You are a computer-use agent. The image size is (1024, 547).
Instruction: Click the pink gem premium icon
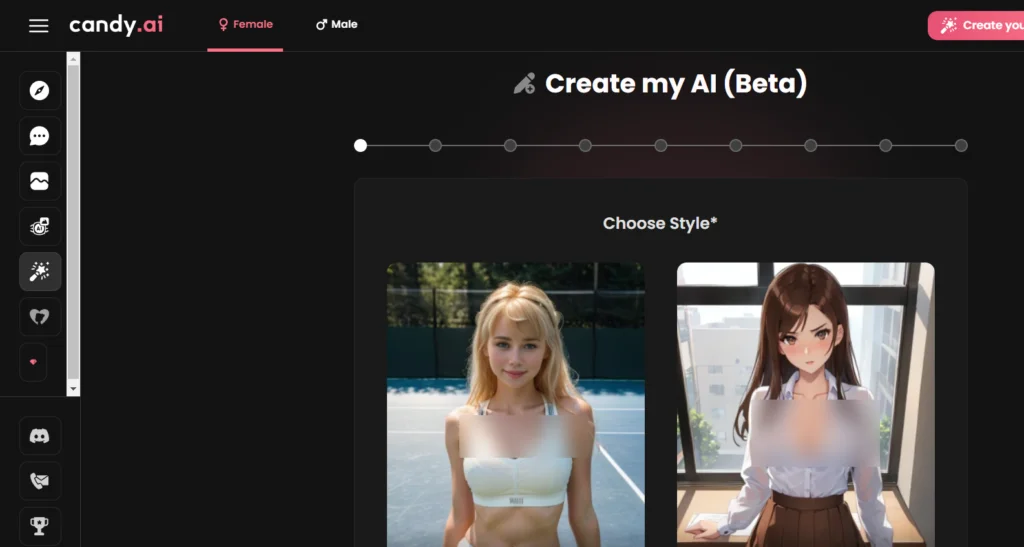pyautogui.click(x=33, y=362)
